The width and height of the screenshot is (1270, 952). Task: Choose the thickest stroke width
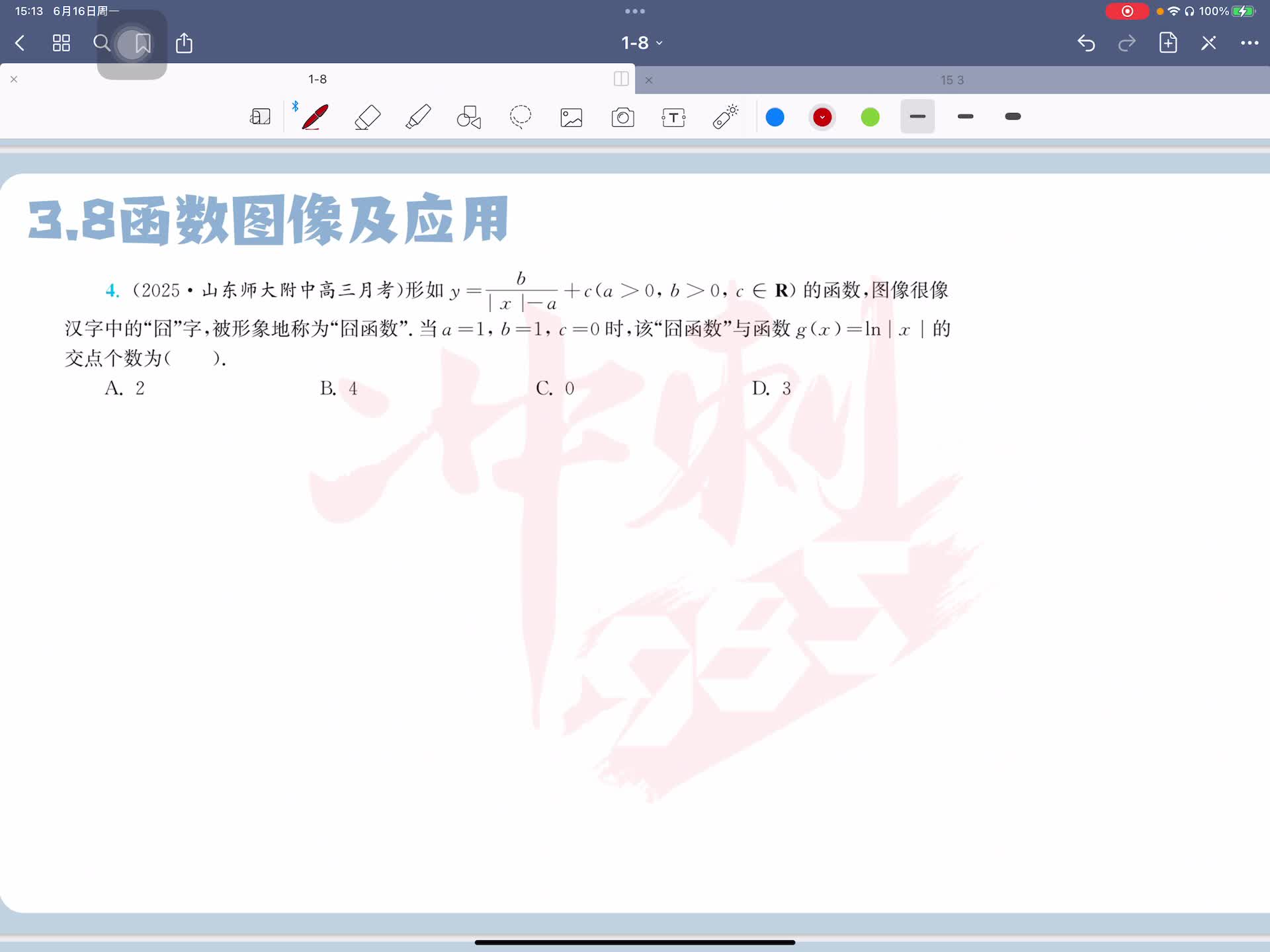click(x=1012, y=117)
